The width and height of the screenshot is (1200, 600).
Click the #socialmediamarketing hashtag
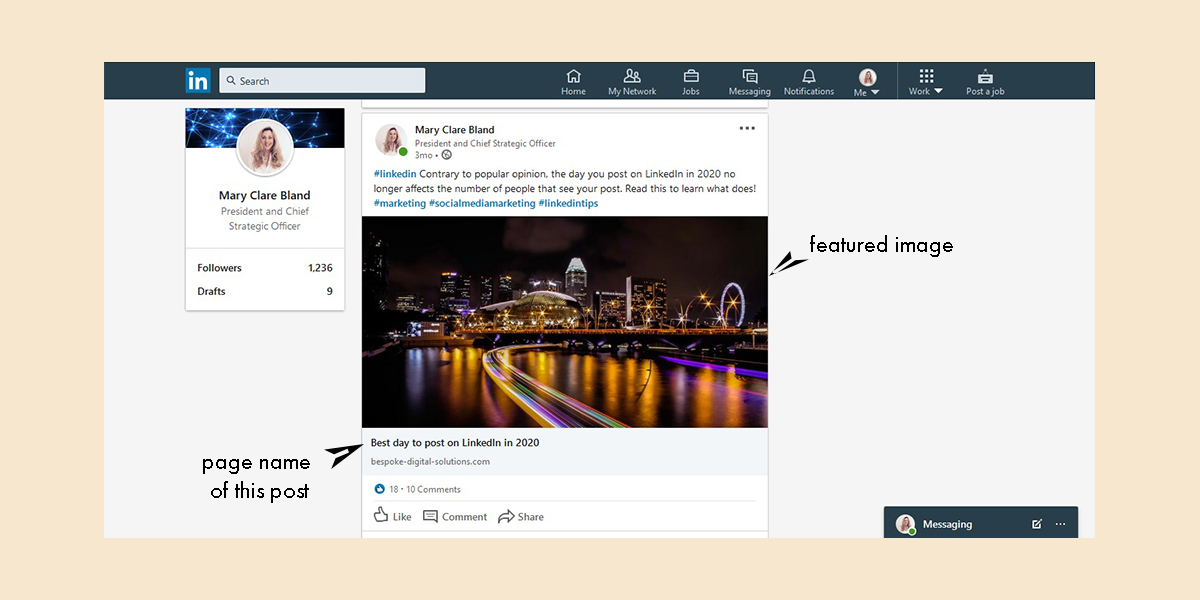482,203
